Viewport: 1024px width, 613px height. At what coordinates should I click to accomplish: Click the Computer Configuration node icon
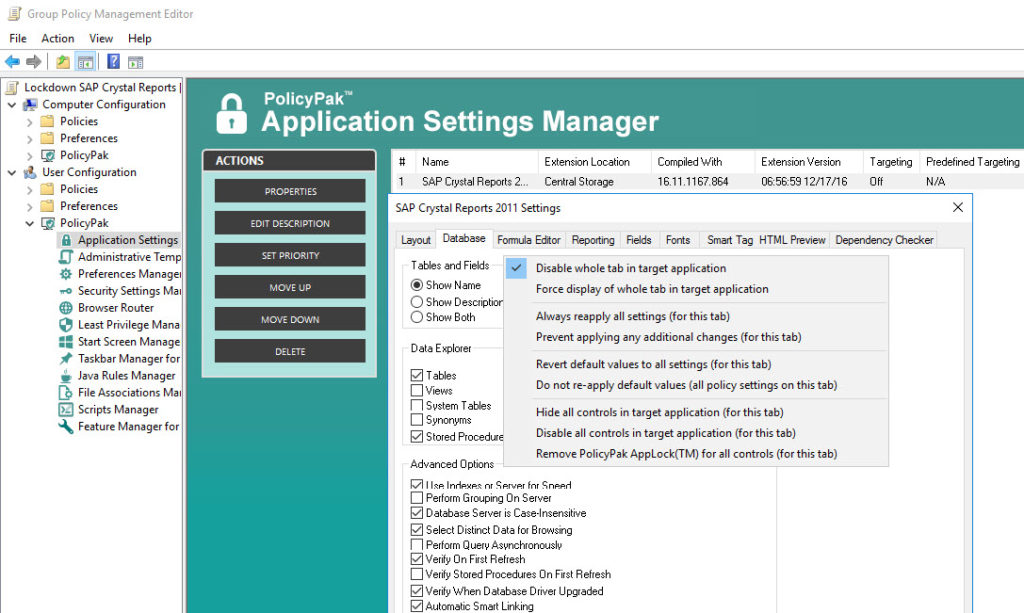coord(30,104)
